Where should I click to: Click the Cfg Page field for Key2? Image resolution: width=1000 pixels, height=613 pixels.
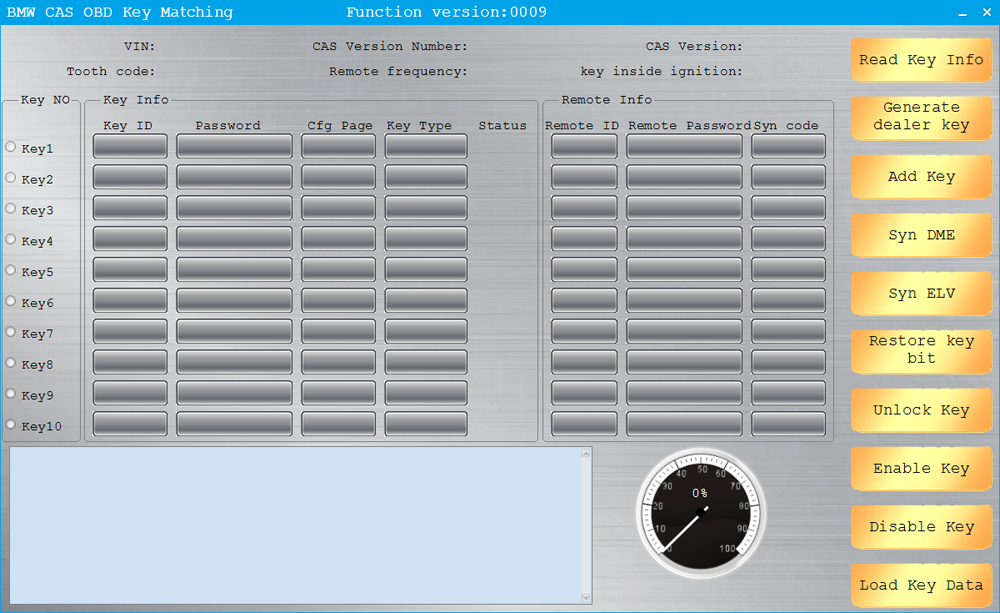pyautogui.click(x=339, y=177)
